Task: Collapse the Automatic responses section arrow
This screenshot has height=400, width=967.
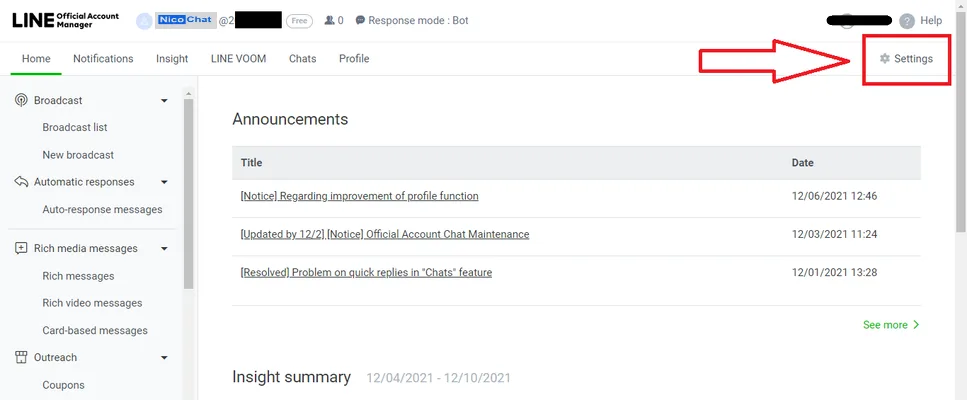Action: point(164,182)
